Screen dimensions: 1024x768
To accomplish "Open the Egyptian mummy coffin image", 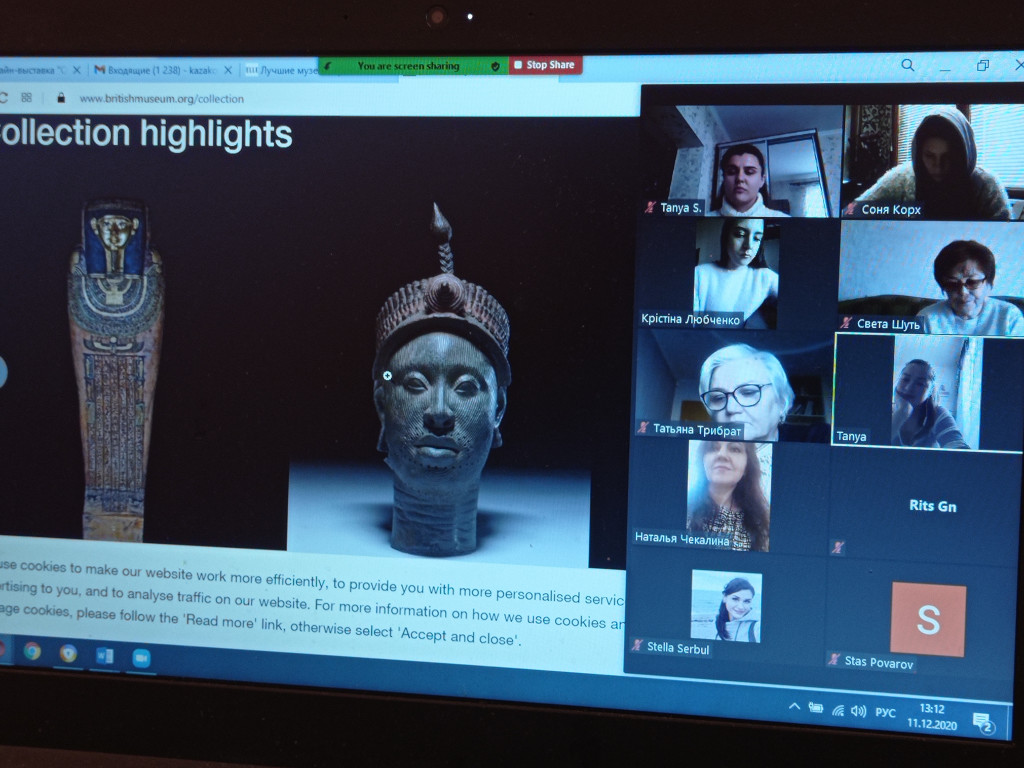I will coord(116,370).
